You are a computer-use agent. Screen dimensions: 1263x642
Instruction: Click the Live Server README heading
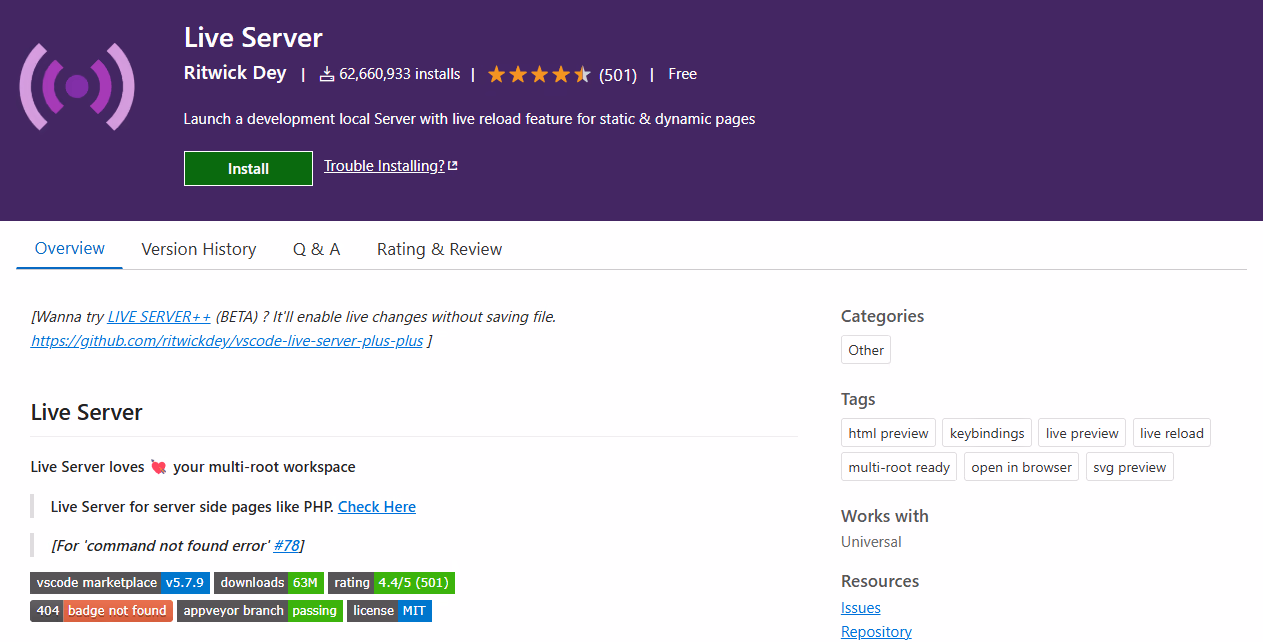[x=87, y=412]
